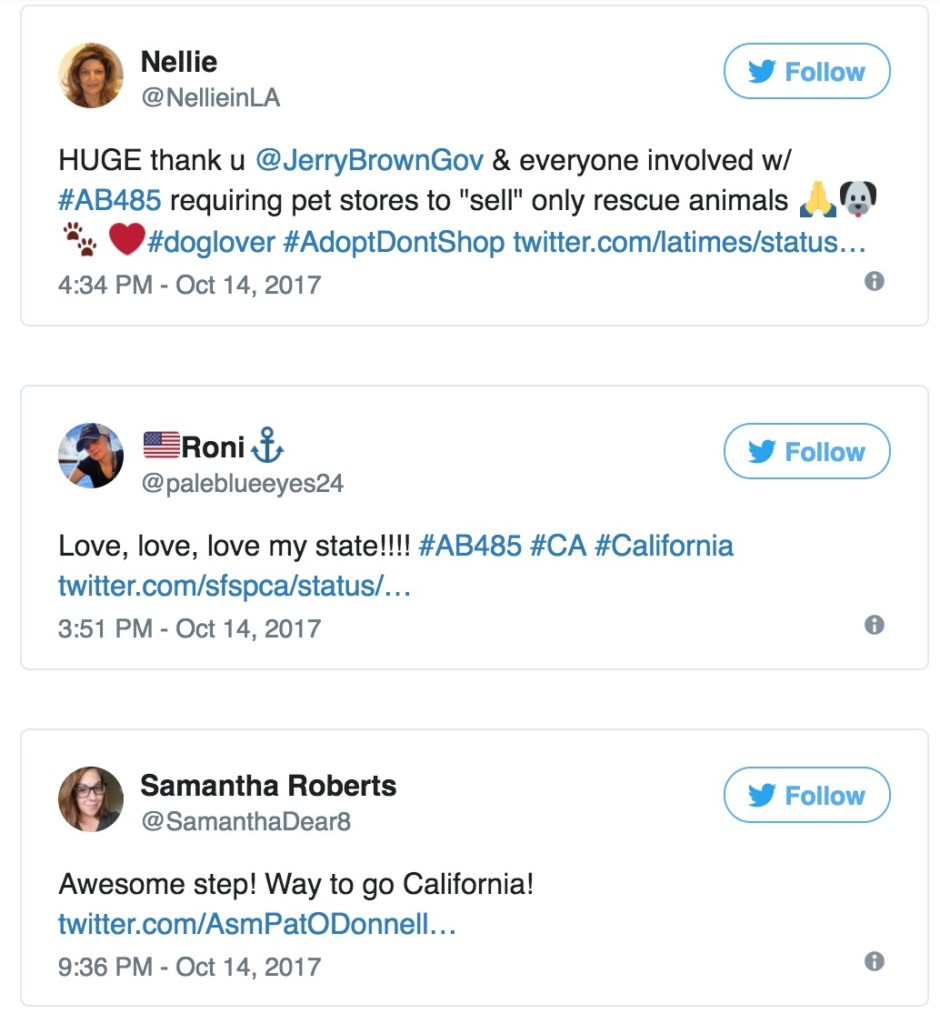Follow Samantha Roberts
Viewport: 940px width, 1024px height.
click(806, 796)
